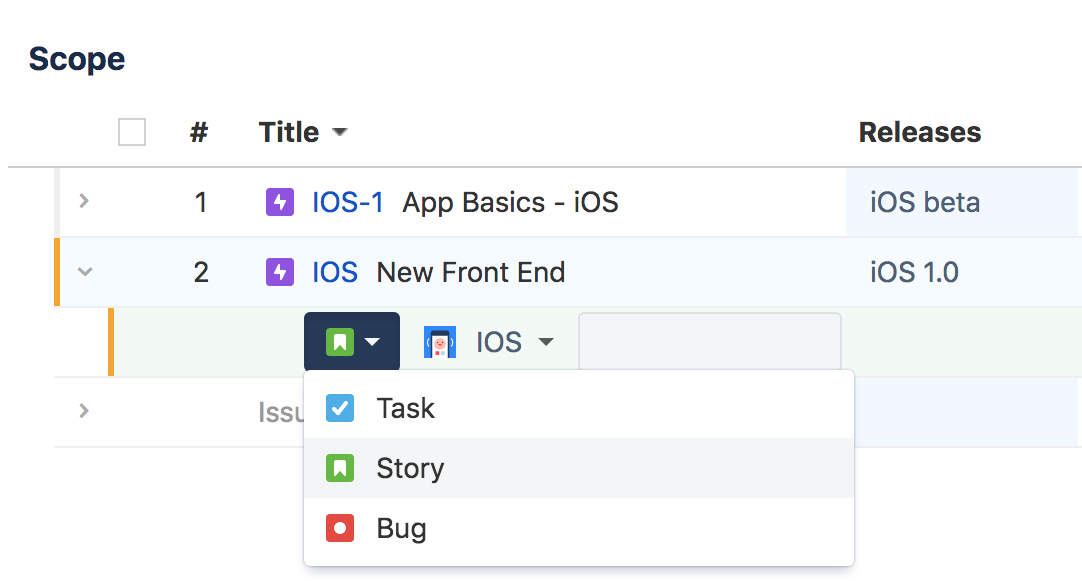Click the # column header

199,132
